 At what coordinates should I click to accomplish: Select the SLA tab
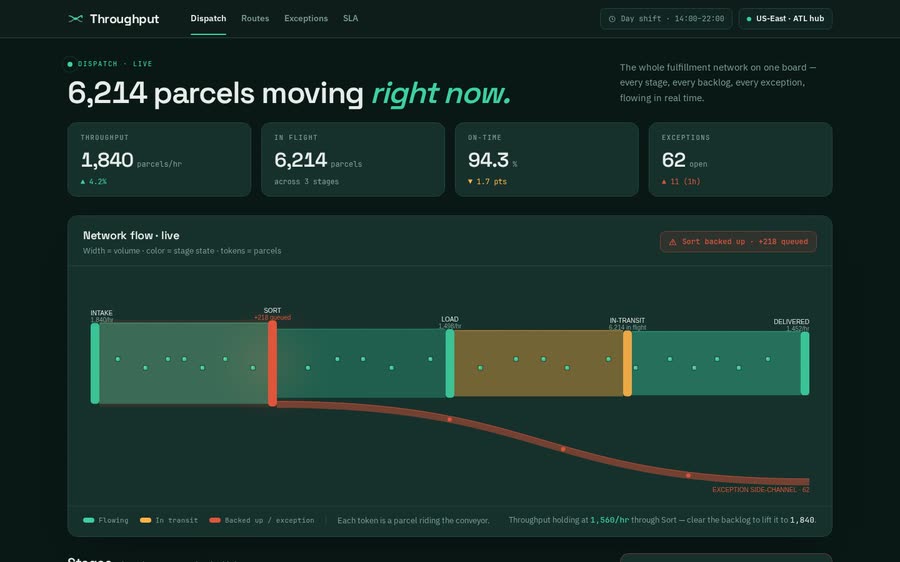(x=351, y=18)
